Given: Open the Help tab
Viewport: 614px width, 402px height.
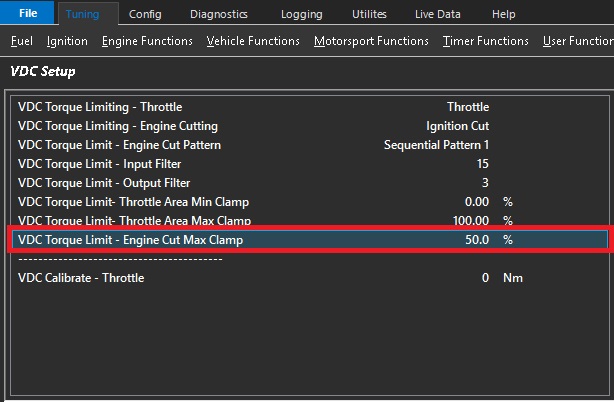Looking at the screenshot, I should tap(504, 14).
